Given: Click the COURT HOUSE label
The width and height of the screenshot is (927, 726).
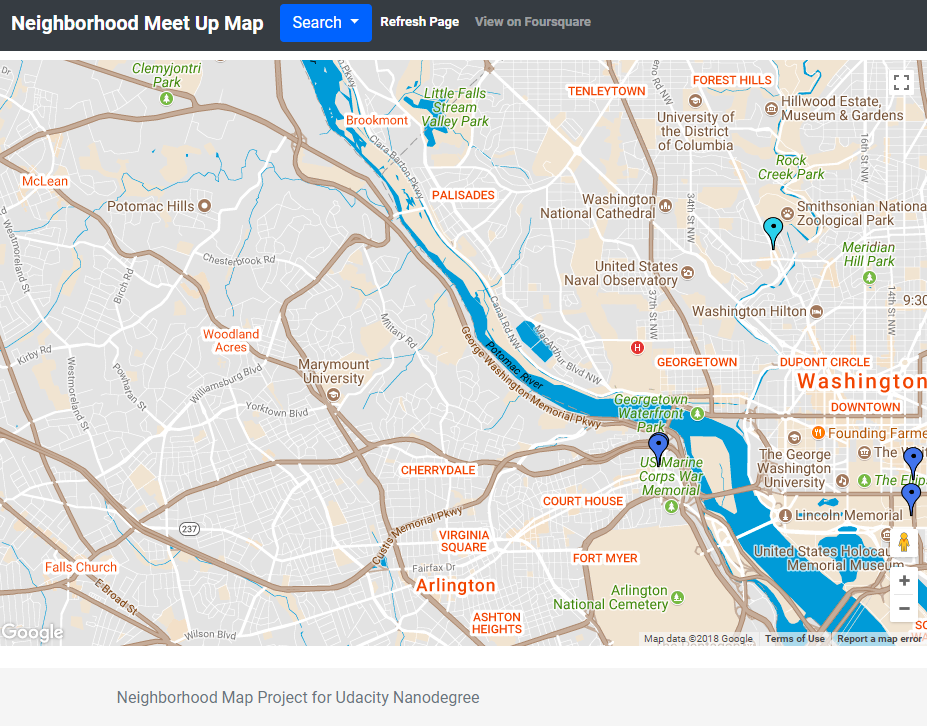Looking at the screenshot, I should [583, 501].
